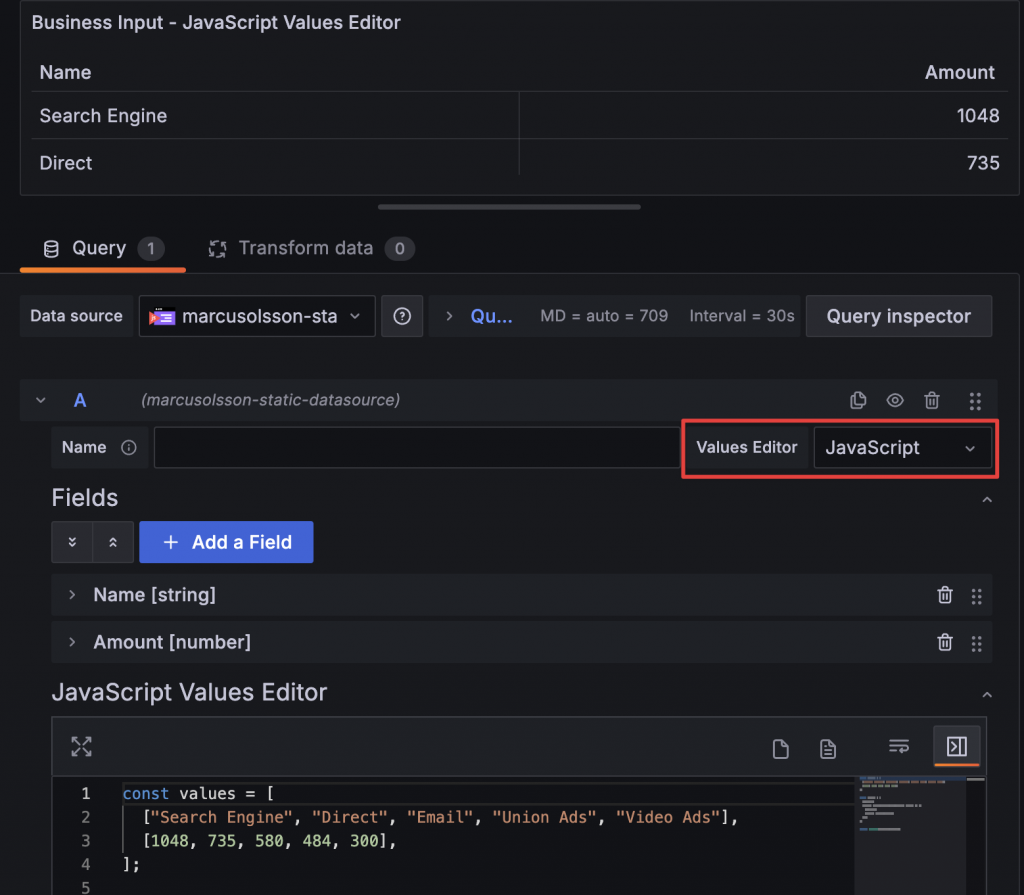The image size is (1024, 895).
Task: Open the Values Editor JavaScript dropdown
Action: tap(903, 448)
